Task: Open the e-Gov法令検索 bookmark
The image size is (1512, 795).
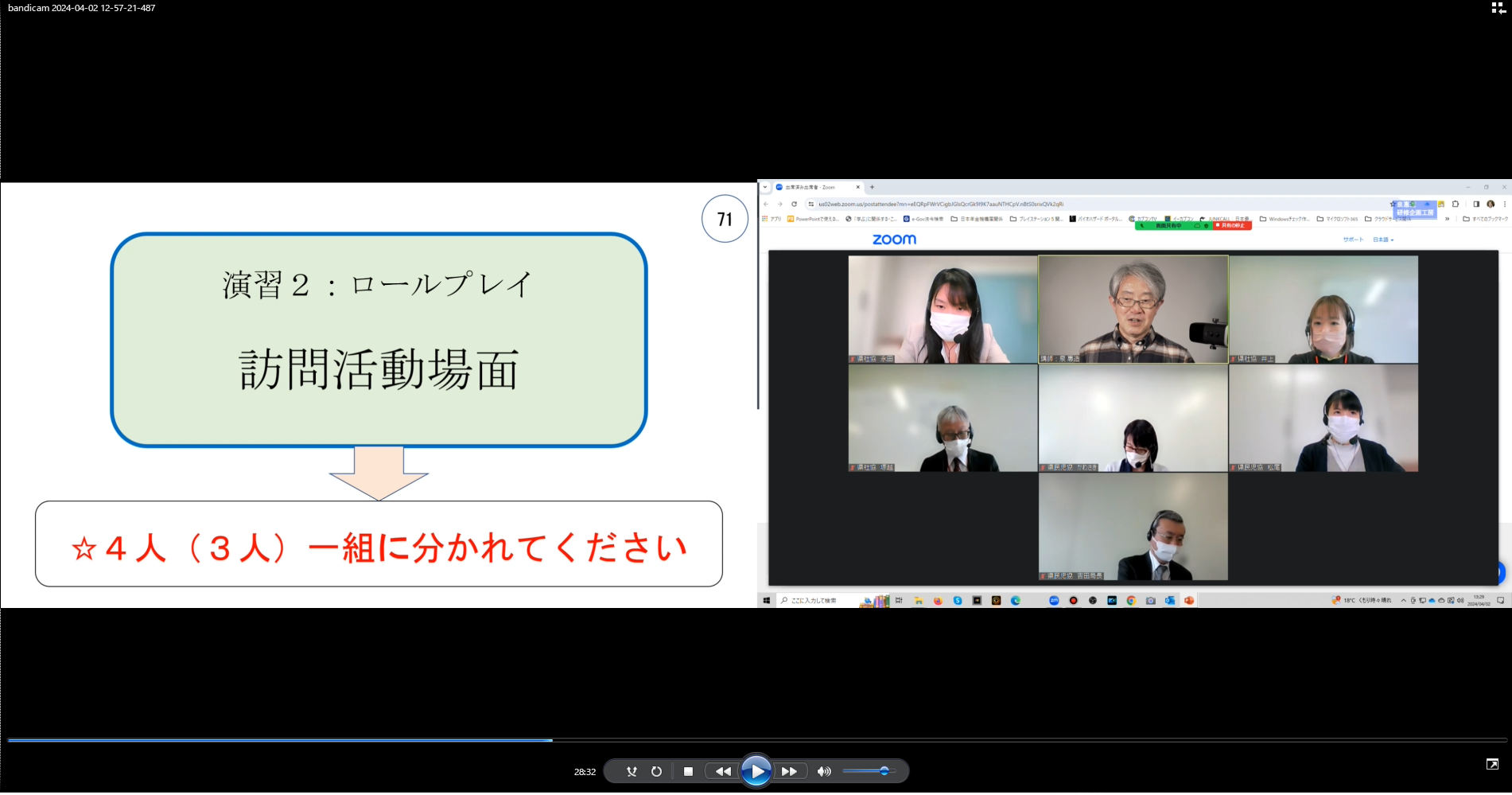Action: point(923,219)
